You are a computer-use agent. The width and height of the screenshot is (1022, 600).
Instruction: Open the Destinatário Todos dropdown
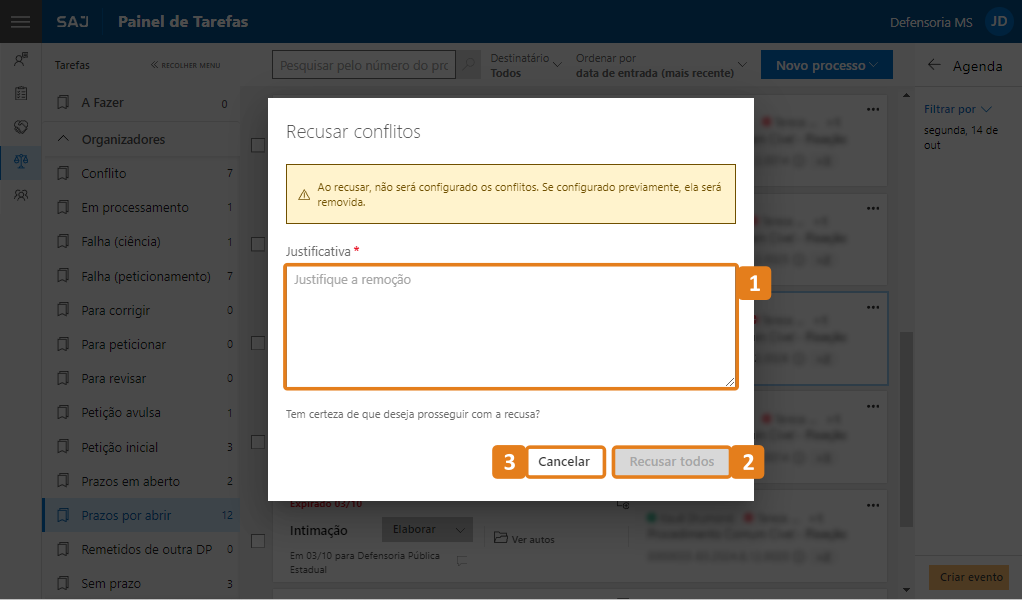pos(526,65)
